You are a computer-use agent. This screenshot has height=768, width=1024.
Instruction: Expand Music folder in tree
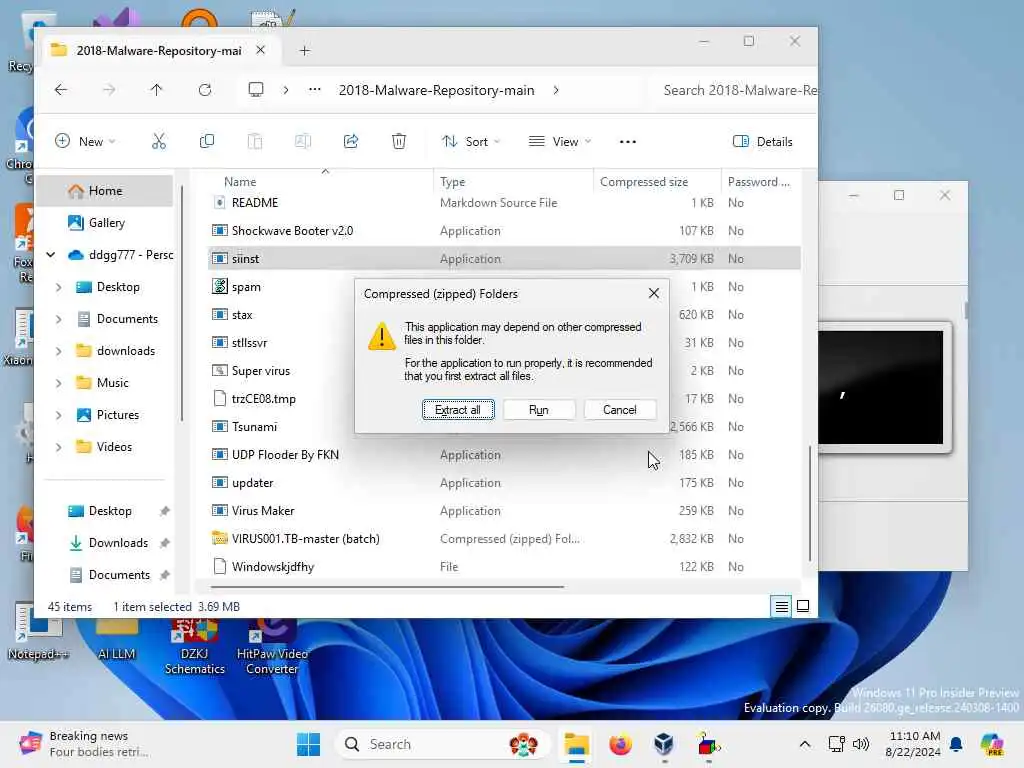tap(59, 383)
